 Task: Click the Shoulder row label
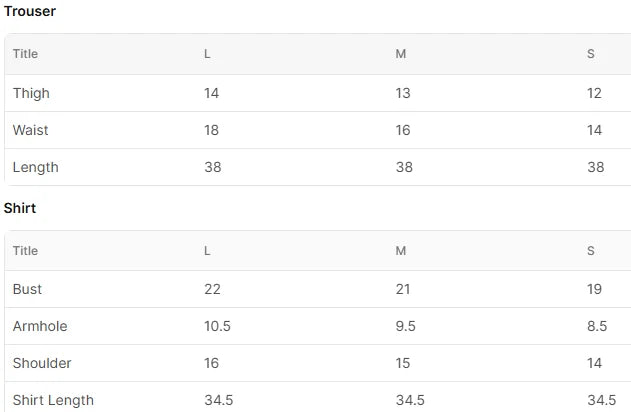point(42,363)
